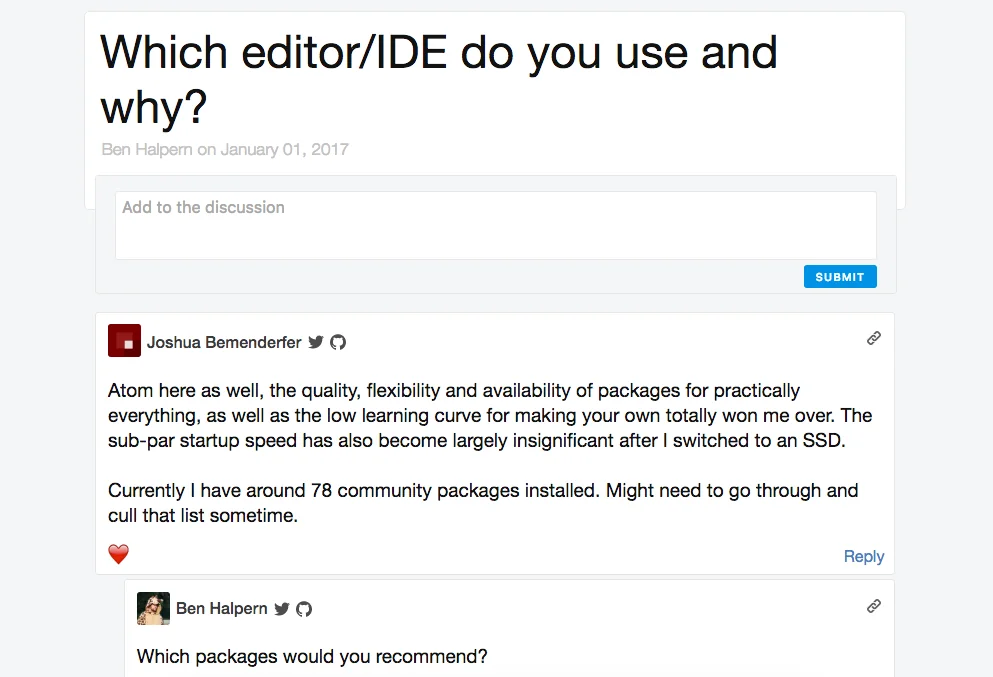The image size is (993, 677).
Task: Click Ben Halpern's avatar in the reply
Action: (153, 608)
